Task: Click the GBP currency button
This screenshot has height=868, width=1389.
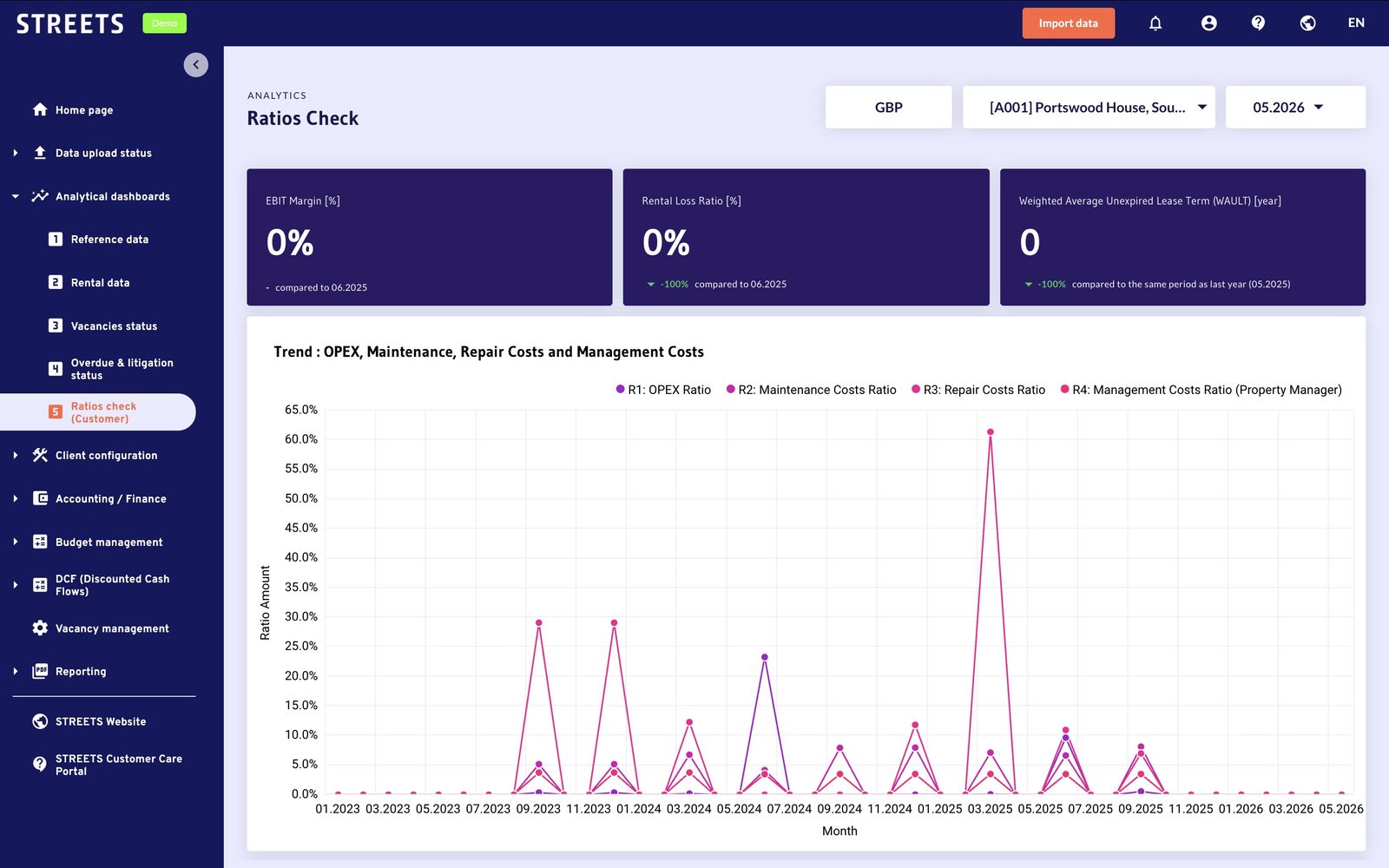Action: (x=888, y=107)
